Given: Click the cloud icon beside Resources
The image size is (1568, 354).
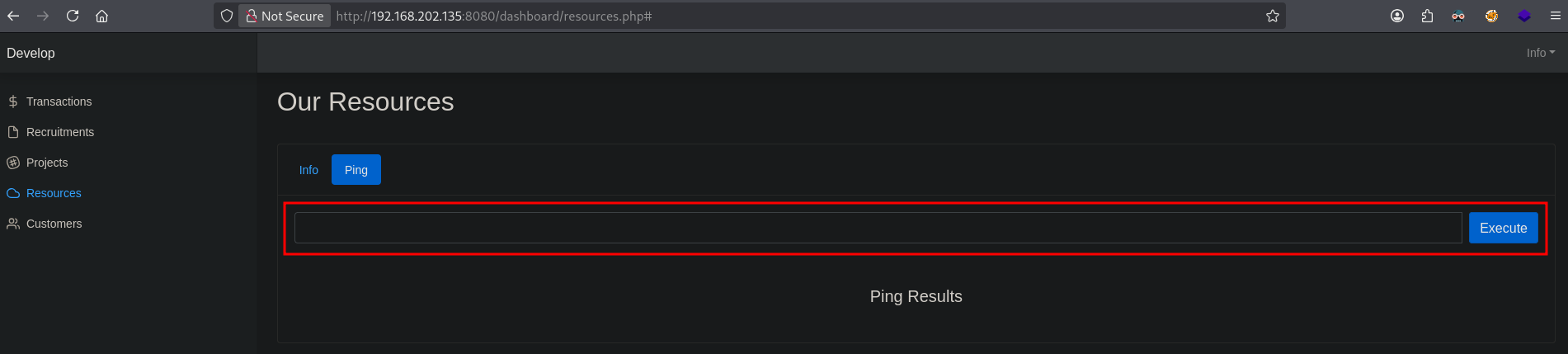Looking at the screenshot, I should click(x=13, y=193).
